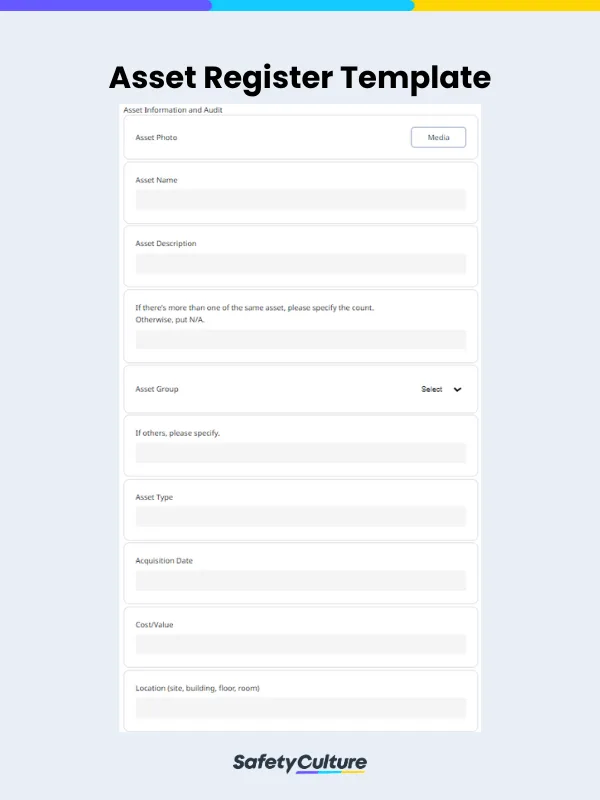Screen dimensions: 600x800
Task: Click the 'Asset Register Template' page title
Action: tap(300, 78)
